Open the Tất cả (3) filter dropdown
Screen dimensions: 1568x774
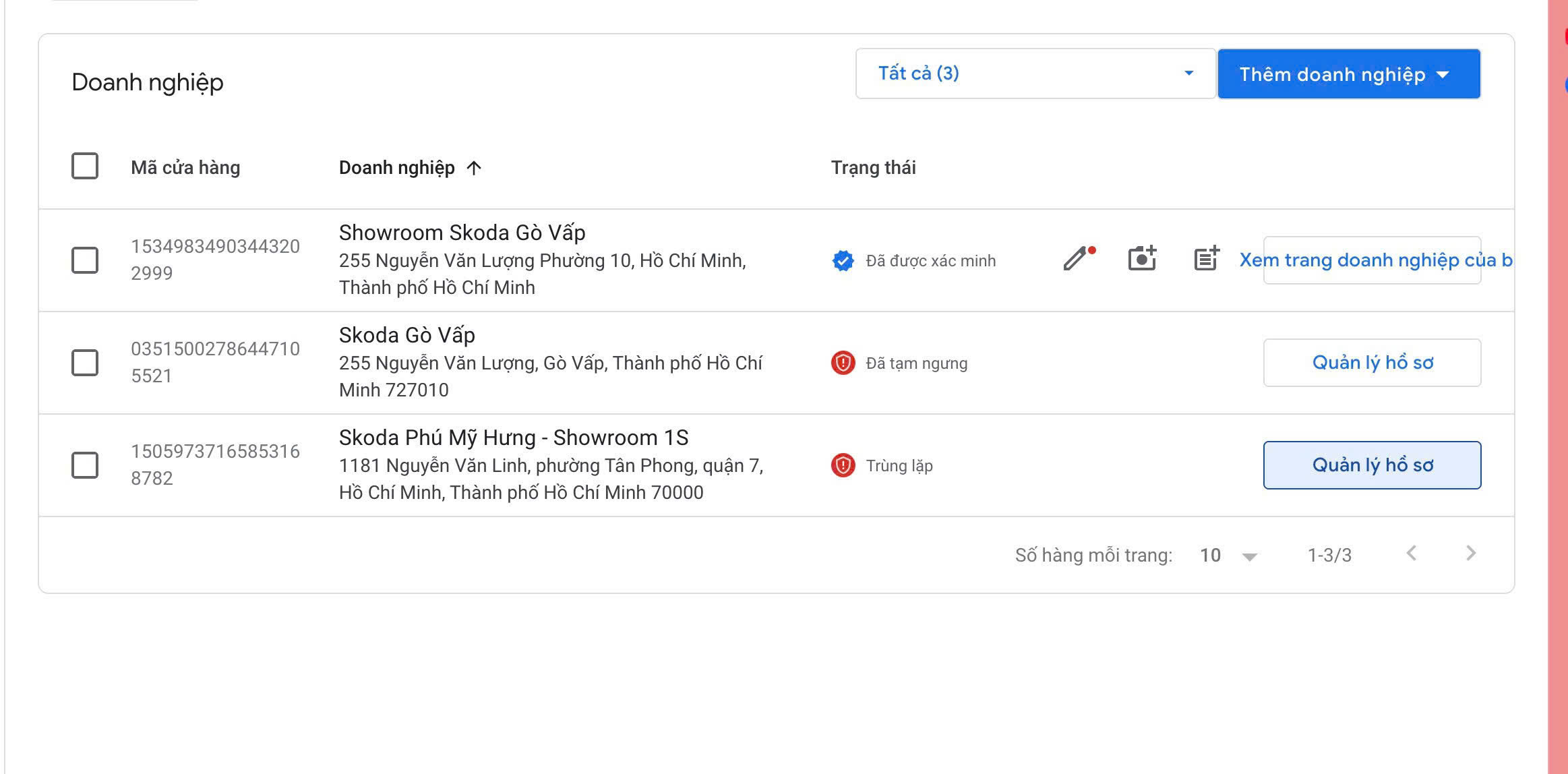[x=1036, y=73]
